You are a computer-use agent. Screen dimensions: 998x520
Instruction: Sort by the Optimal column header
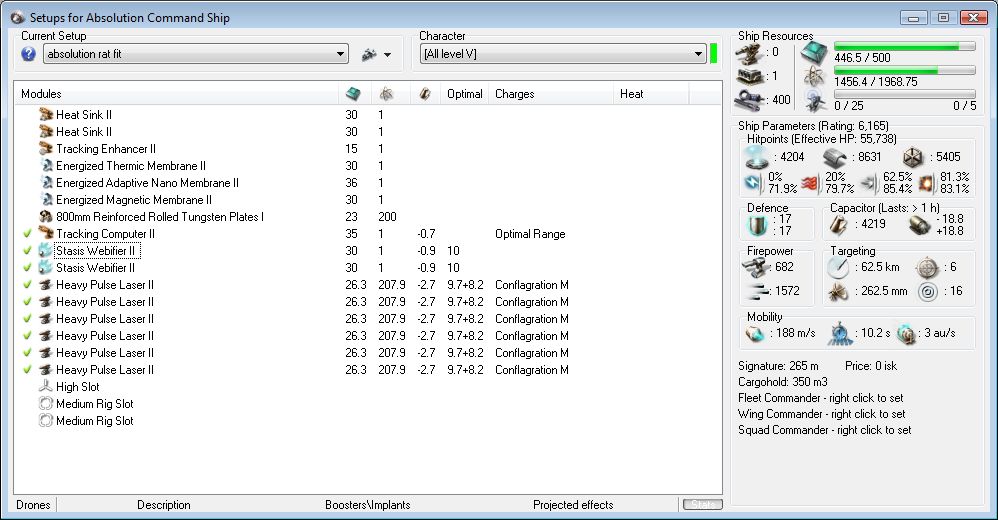(x=465, y=94)
